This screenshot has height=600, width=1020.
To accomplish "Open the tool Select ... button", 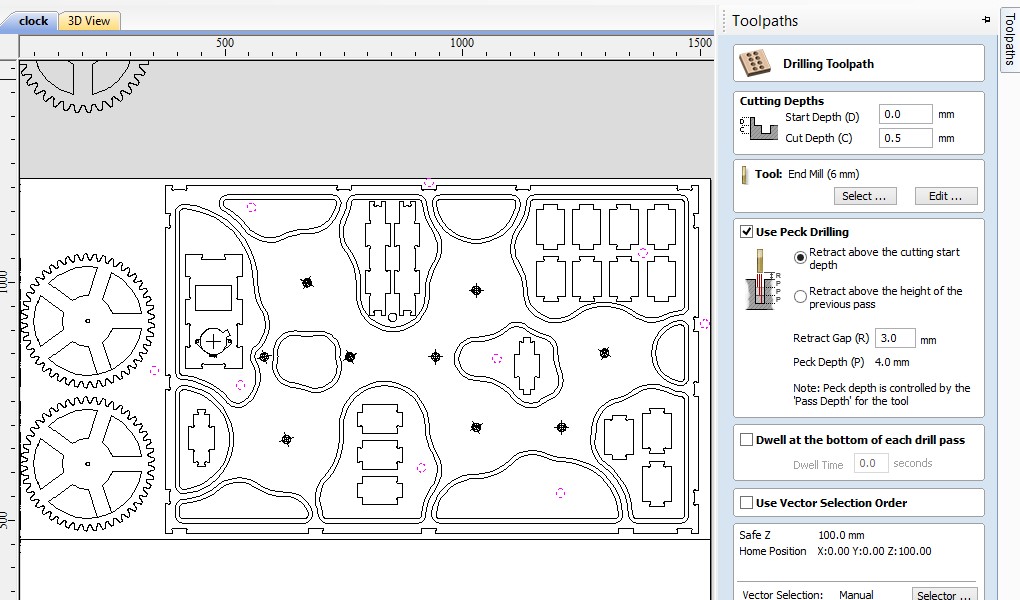I will coord(865,196).
